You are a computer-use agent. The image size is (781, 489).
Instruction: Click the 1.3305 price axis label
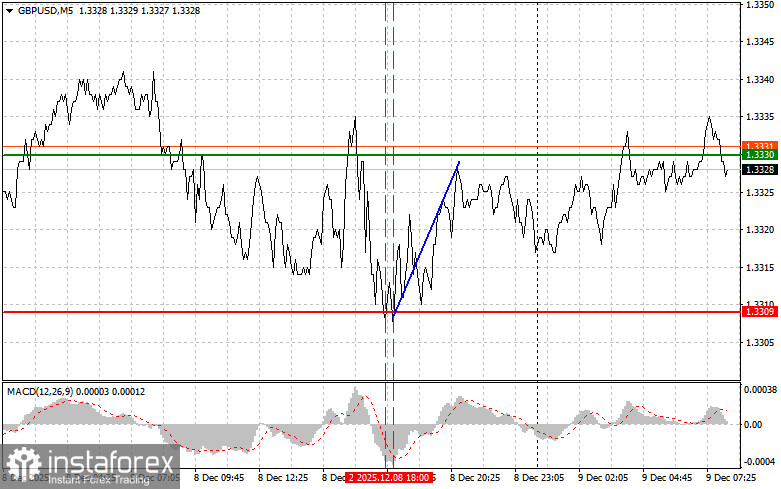pyautogui.click(x=760, y=343)
